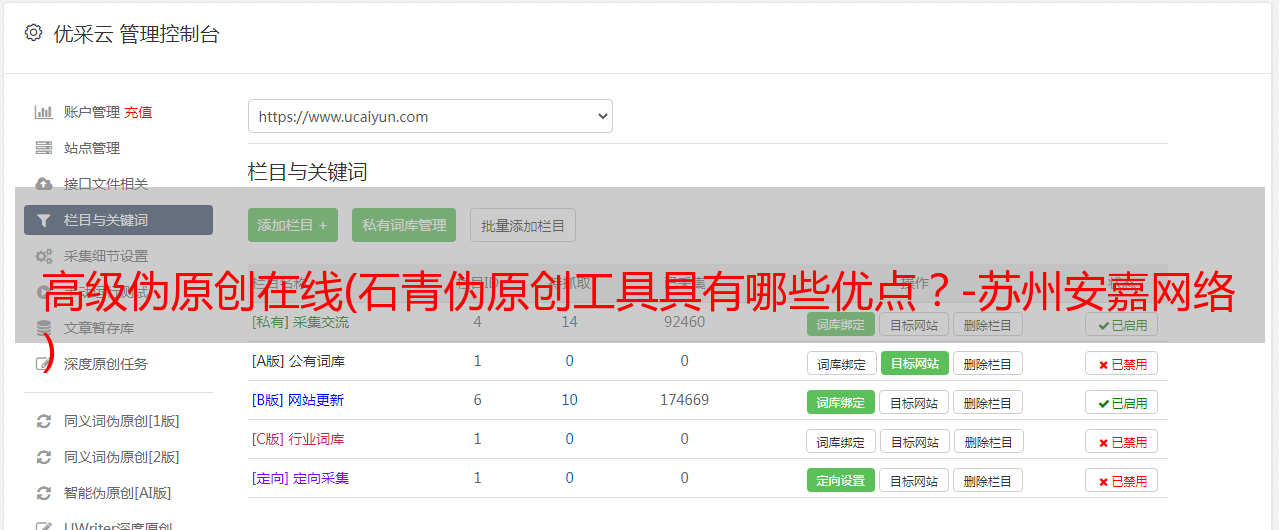Click the 174669 count in 网站更新 row
The image size is (1279, 530).
coord(684,400)
